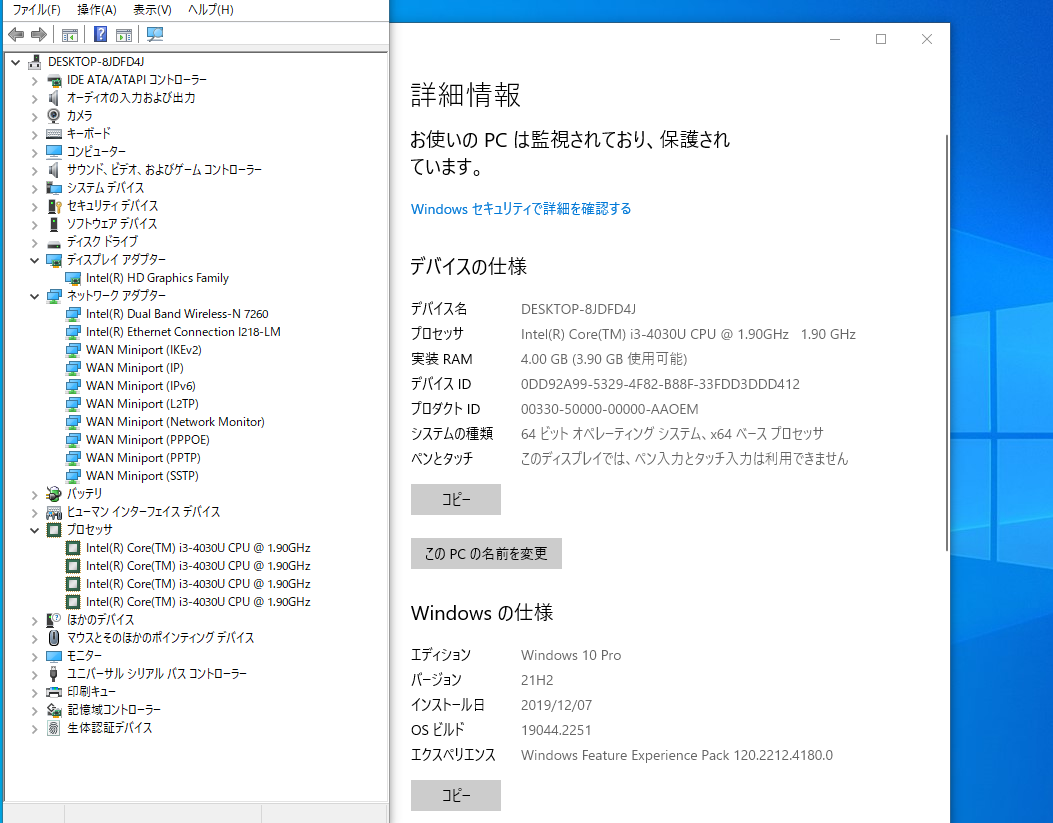
Task: Click the モニター monitor icon
Action: coord(54,656)
